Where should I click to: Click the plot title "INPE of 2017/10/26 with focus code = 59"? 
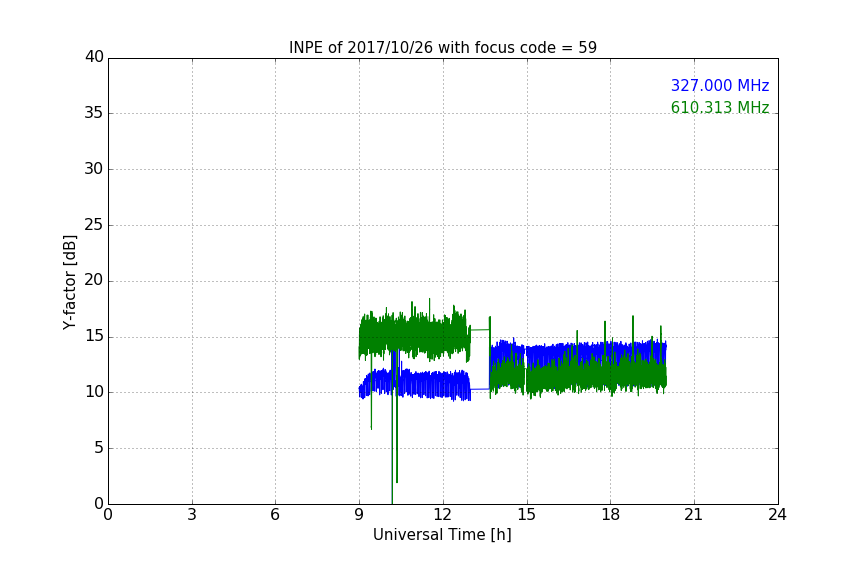[442, 48]
